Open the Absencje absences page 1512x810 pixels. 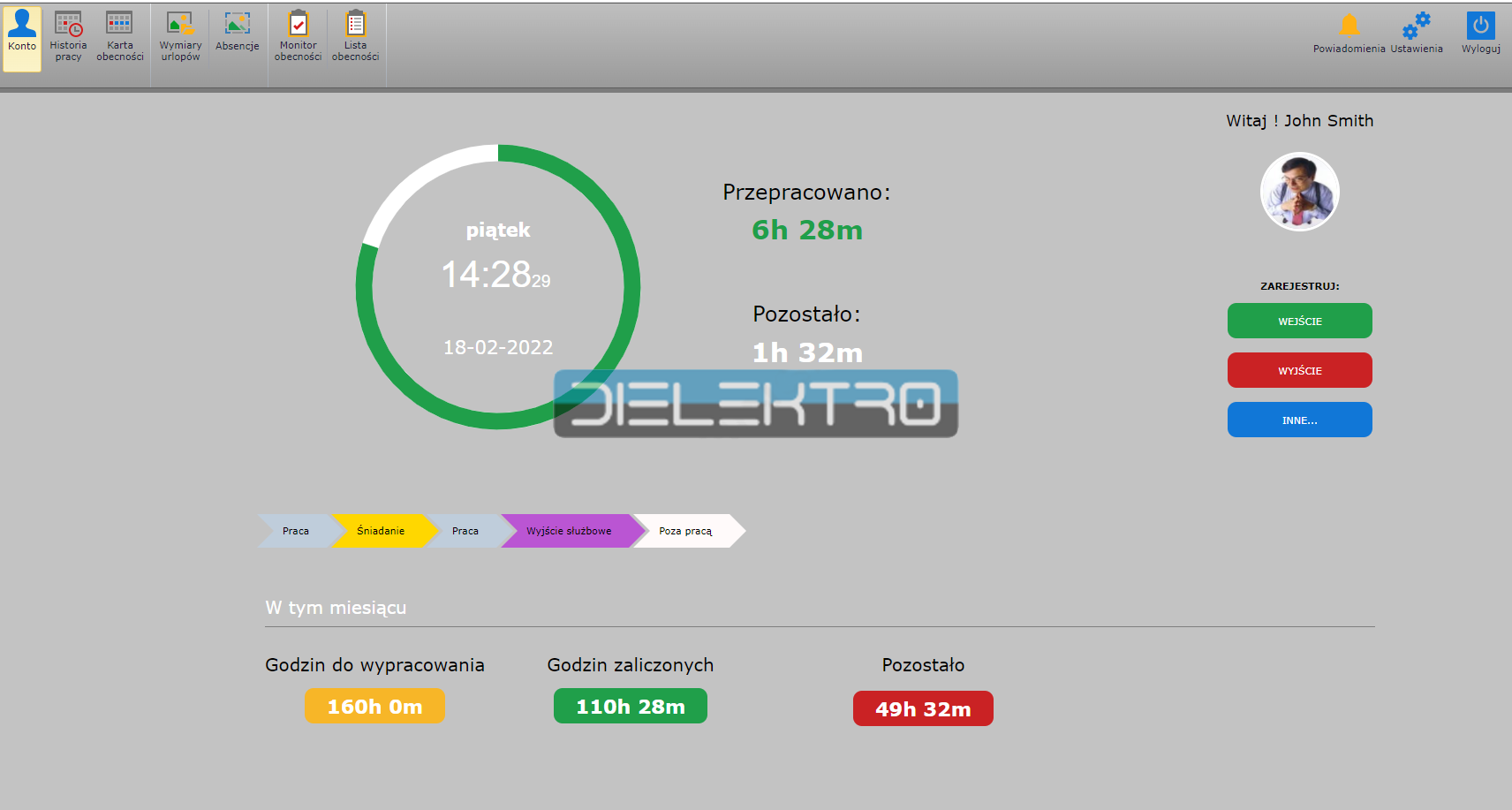click(238, 32)
